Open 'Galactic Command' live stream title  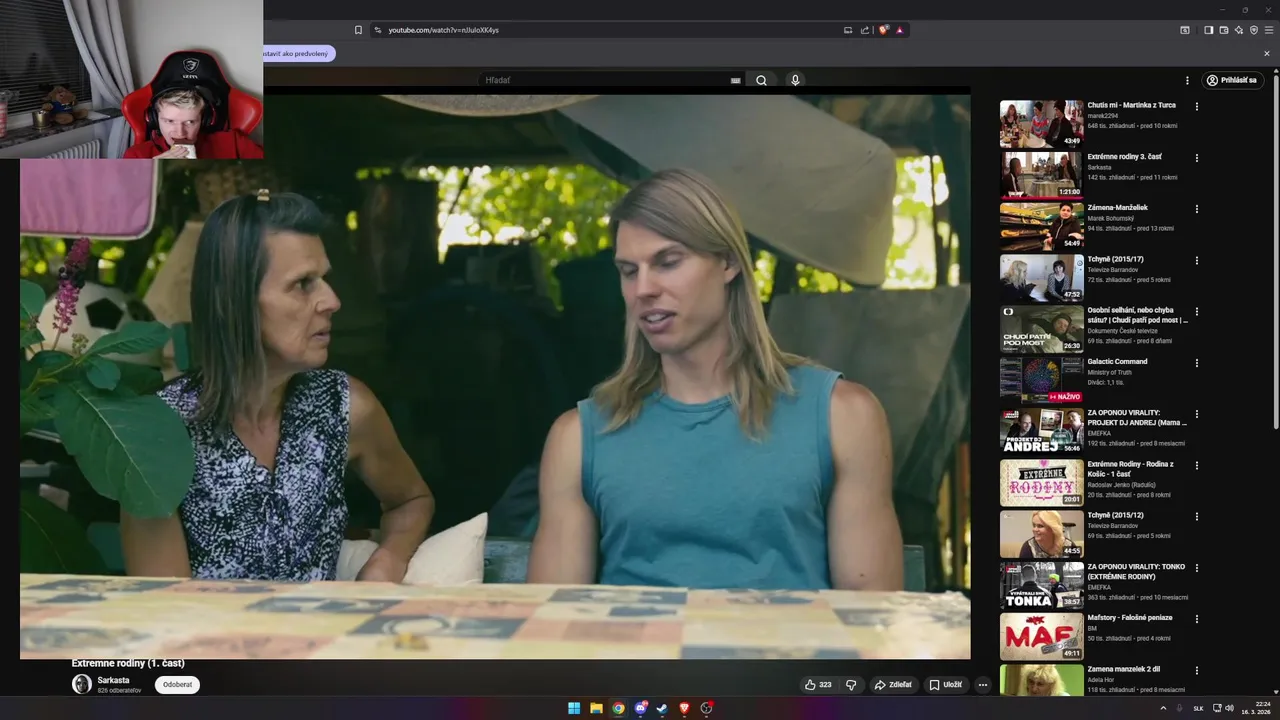pos(1117,361)
